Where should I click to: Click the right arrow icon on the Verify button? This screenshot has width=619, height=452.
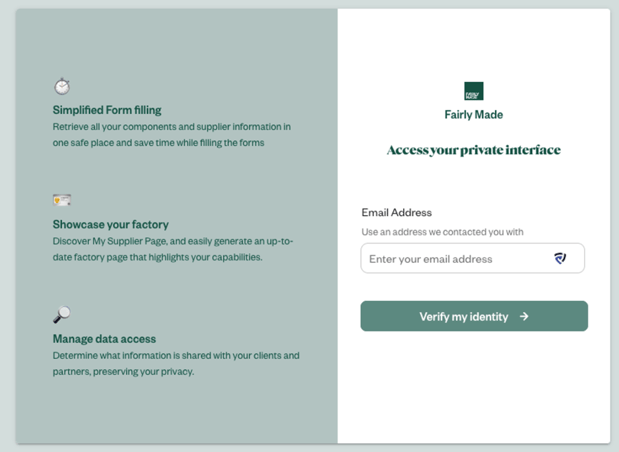(x=524, y=316)
